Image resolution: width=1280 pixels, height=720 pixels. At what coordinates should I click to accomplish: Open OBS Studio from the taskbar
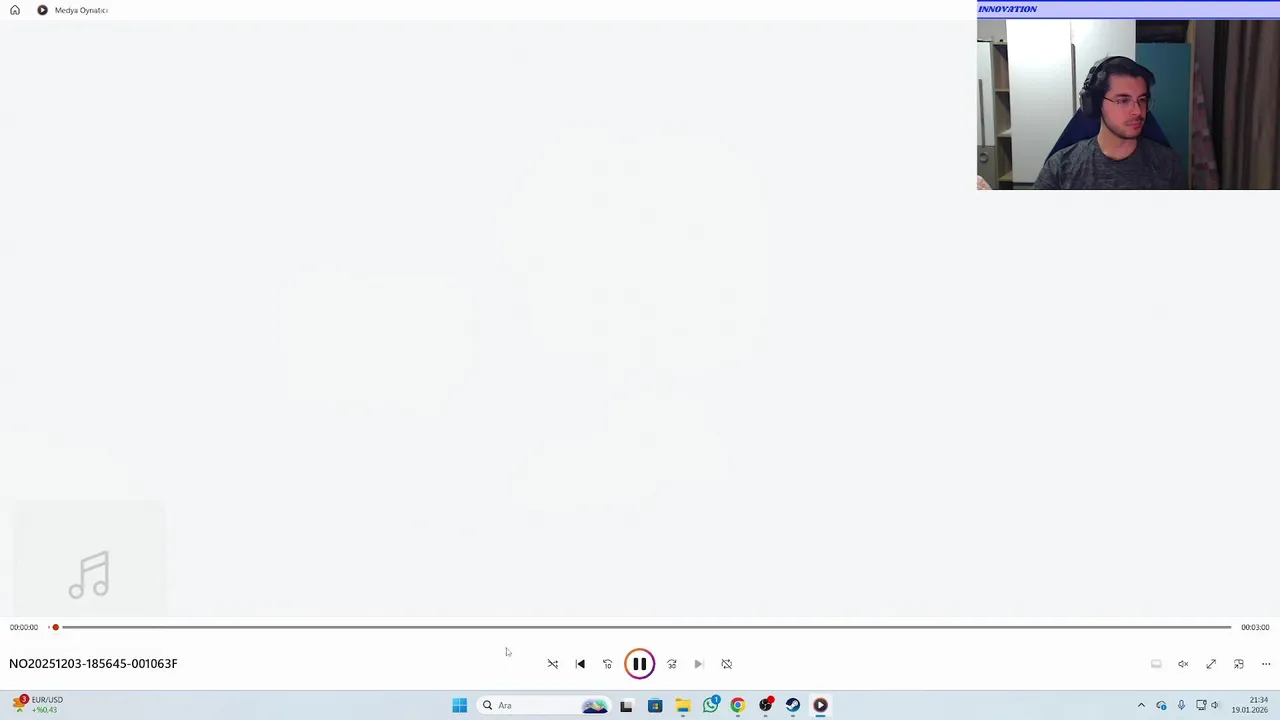(x=766, y=705)
